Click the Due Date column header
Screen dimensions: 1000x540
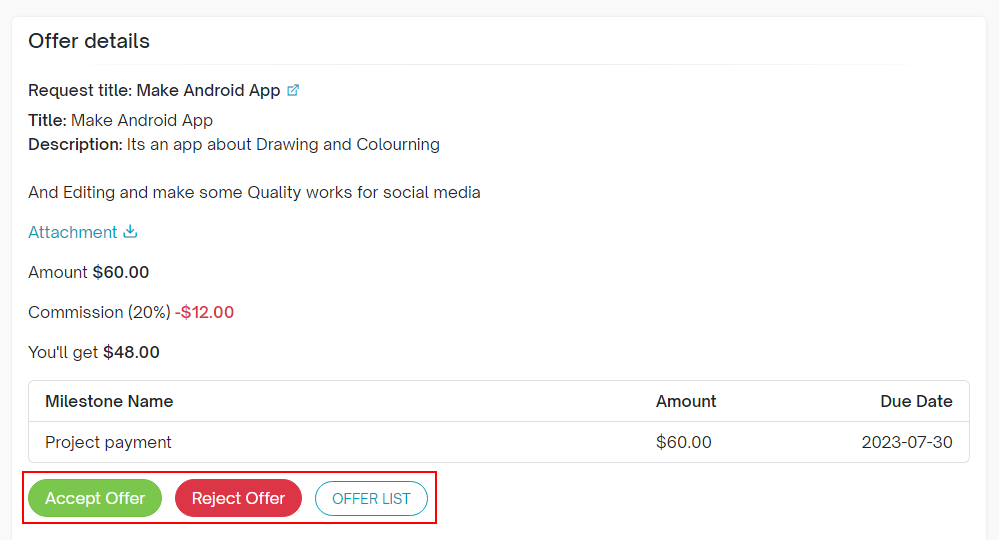[916, 401]
